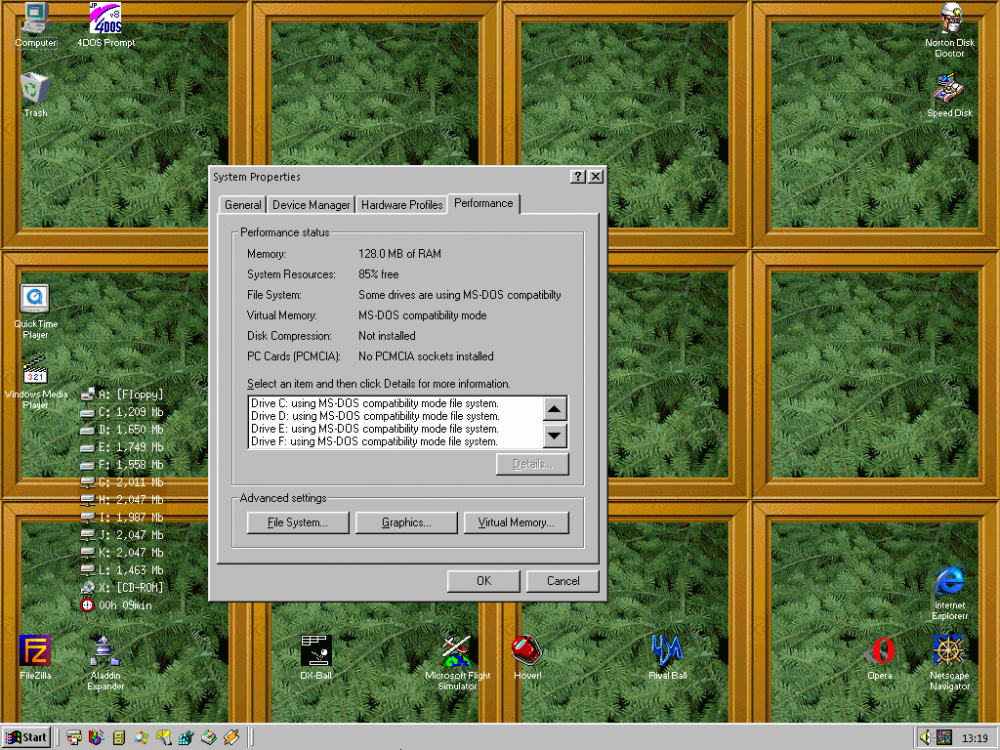
Task: Click the File System... button
Action: click(x=299, y=523)
